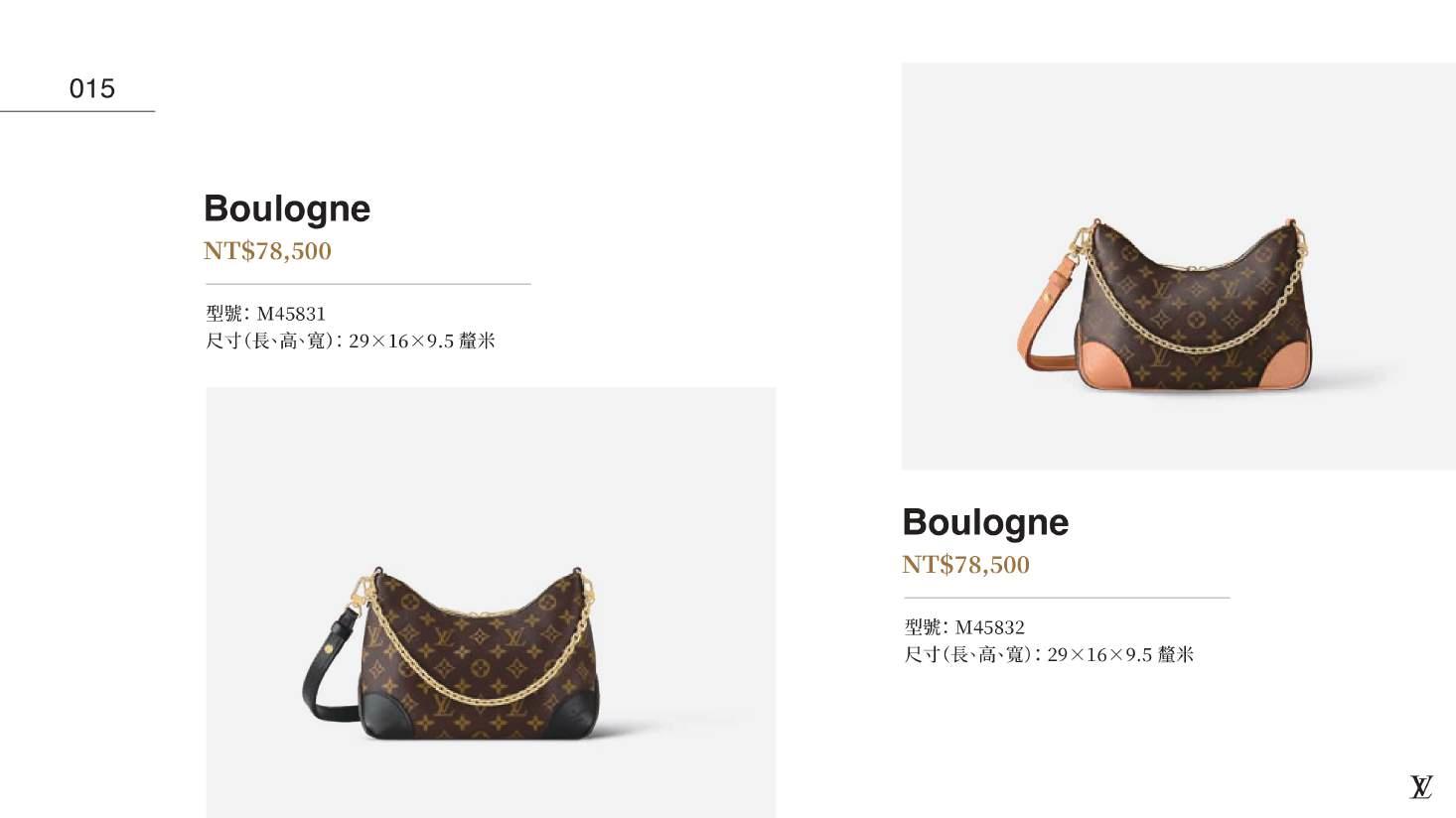Viewport: 1456px width, 818px height.
Task: Click the NT$78,500 price above M45832
Action: click(965, 565)
